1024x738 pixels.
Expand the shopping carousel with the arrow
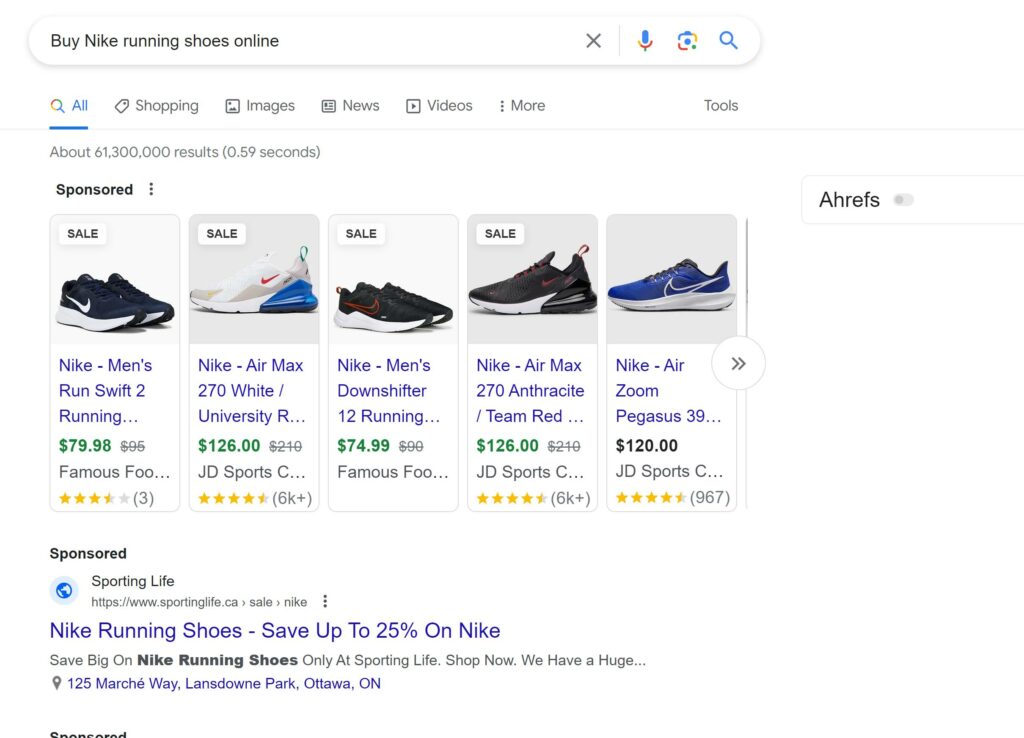point(739,363)
